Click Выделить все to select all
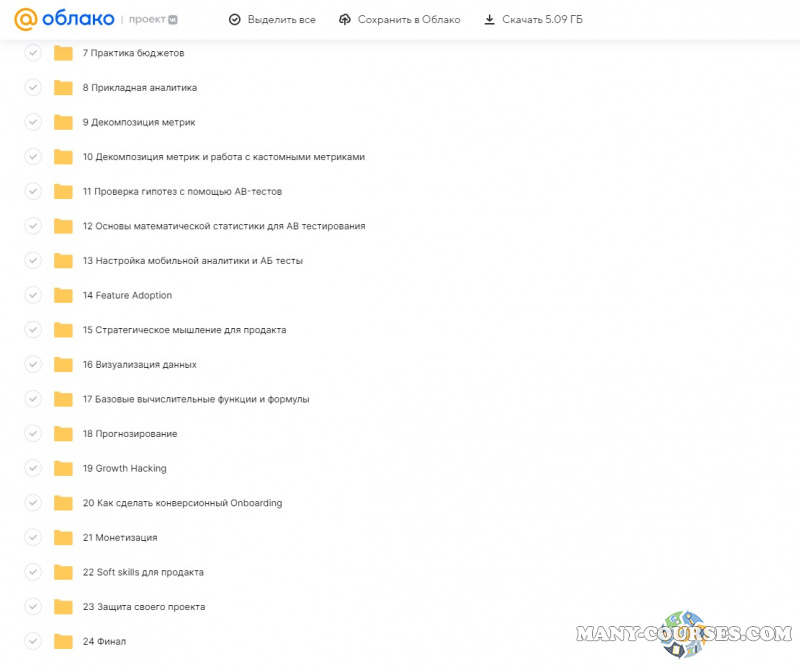Screen dimensions: 800x667 click(272, 19)
